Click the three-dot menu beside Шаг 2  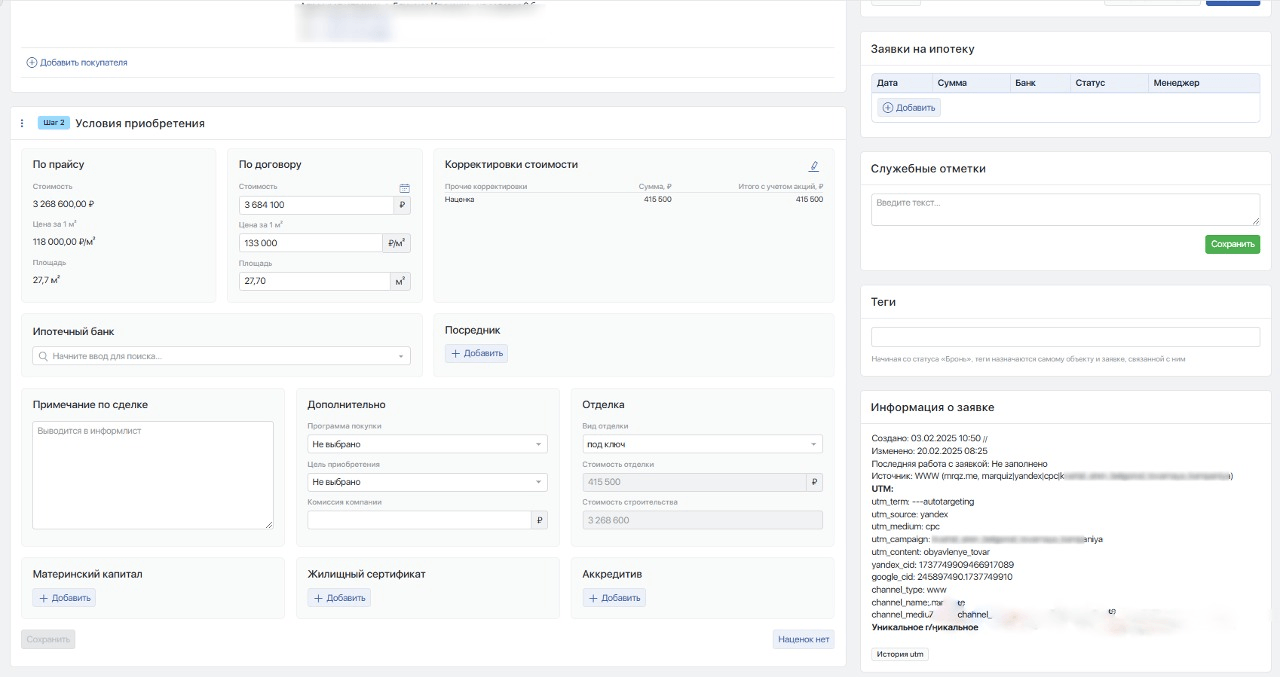[x=22, y=124]
